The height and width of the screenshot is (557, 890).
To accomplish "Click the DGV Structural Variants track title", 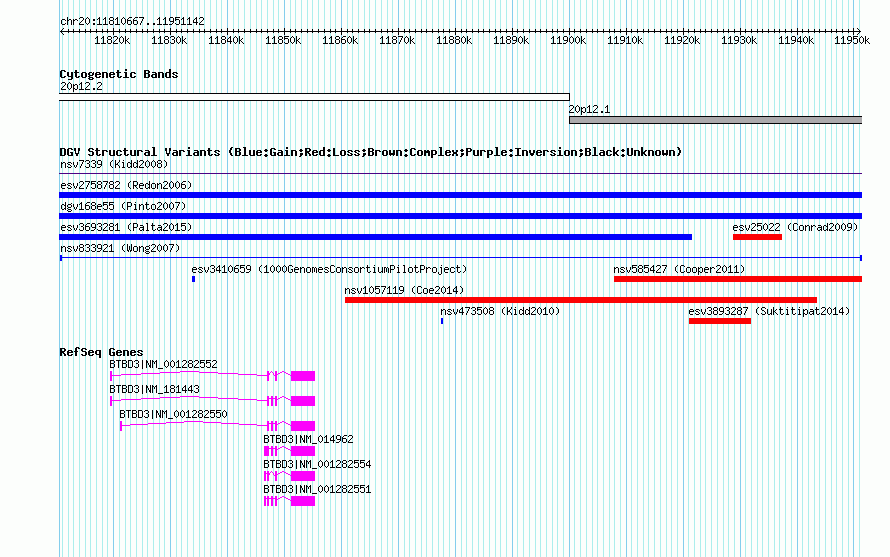I will point(371,152).
